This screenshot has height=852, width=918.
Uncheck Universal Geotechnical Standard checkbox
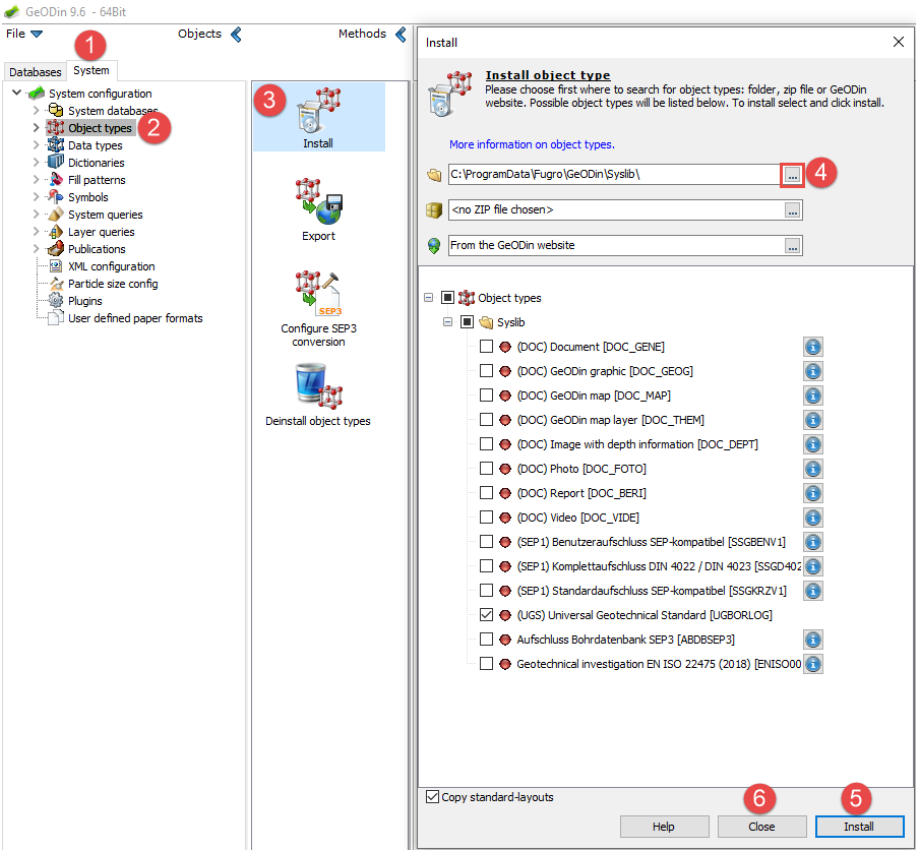click(486, 615)
